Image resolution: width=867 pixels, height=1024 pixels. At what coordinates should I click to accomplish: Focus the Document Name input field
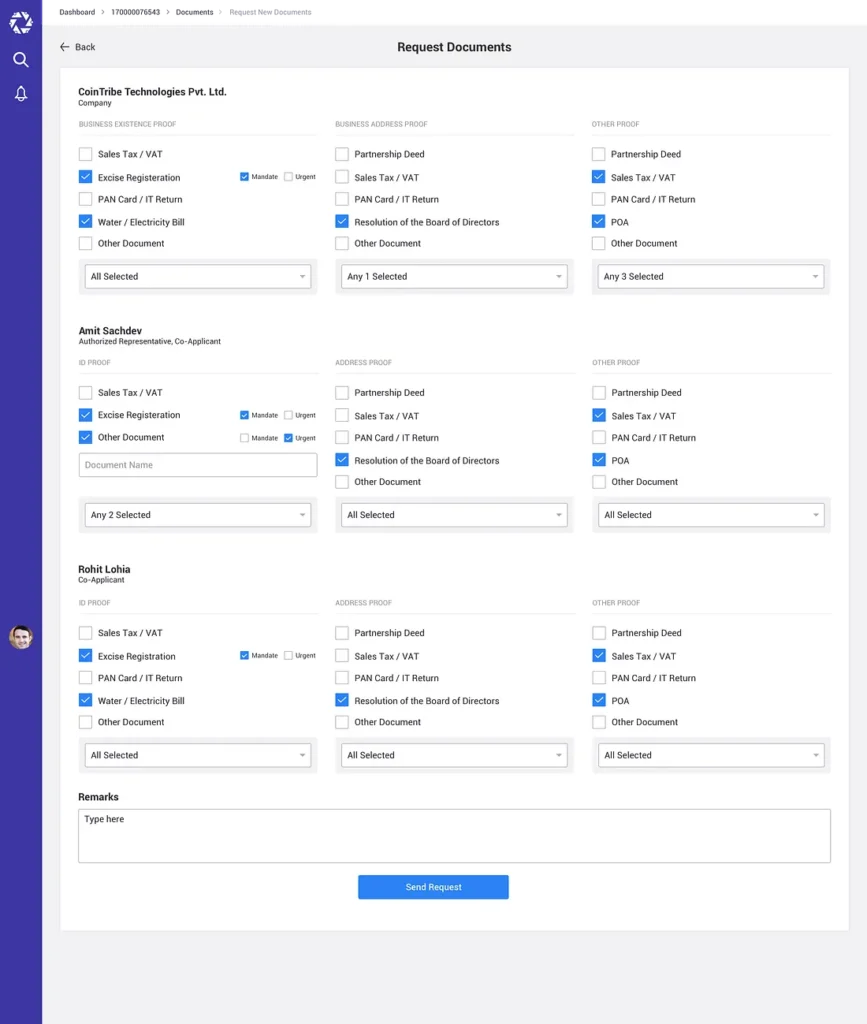pos(197,465)
